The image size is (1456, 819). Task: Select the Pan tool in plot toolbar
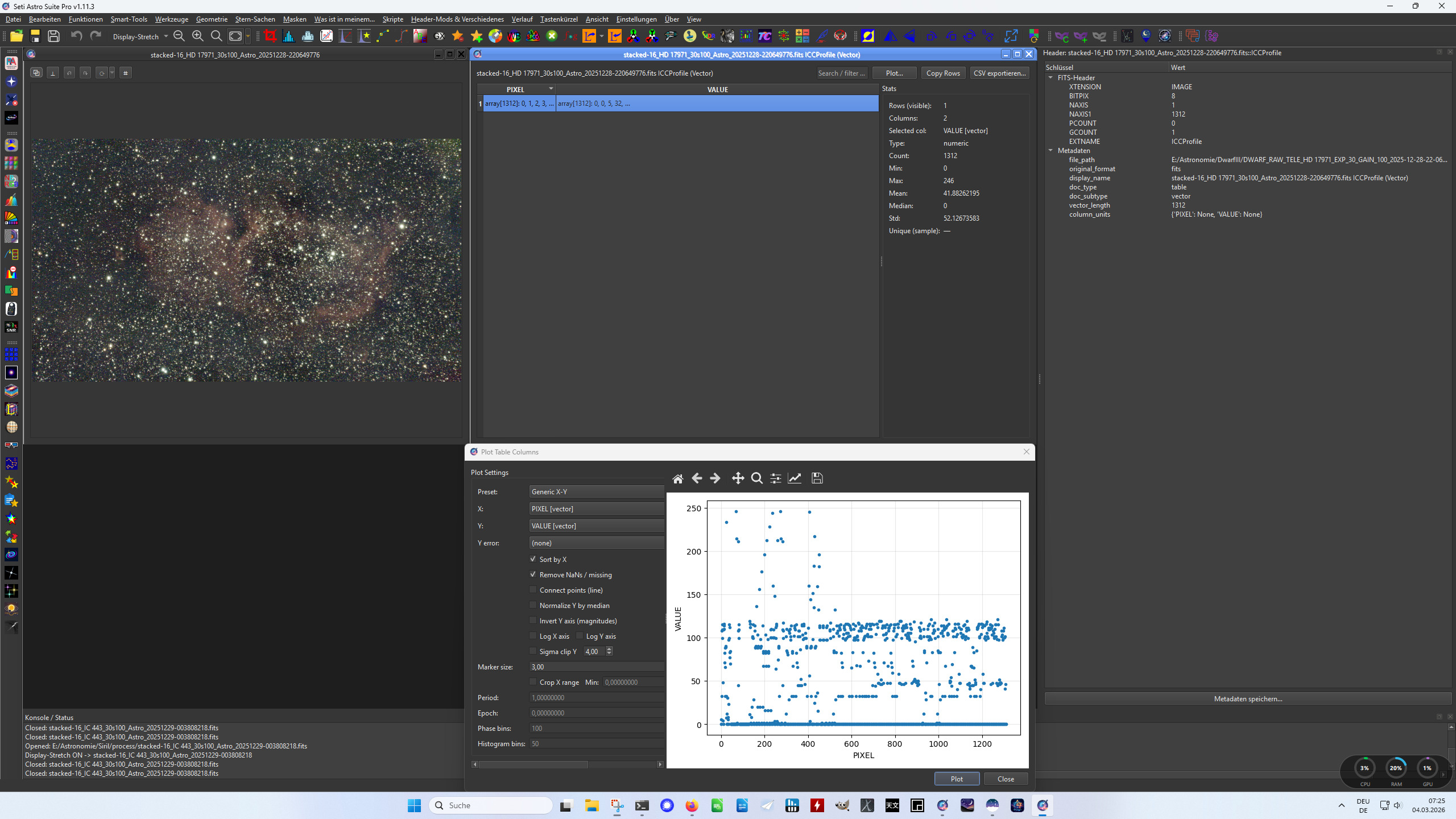coord(738,478)
